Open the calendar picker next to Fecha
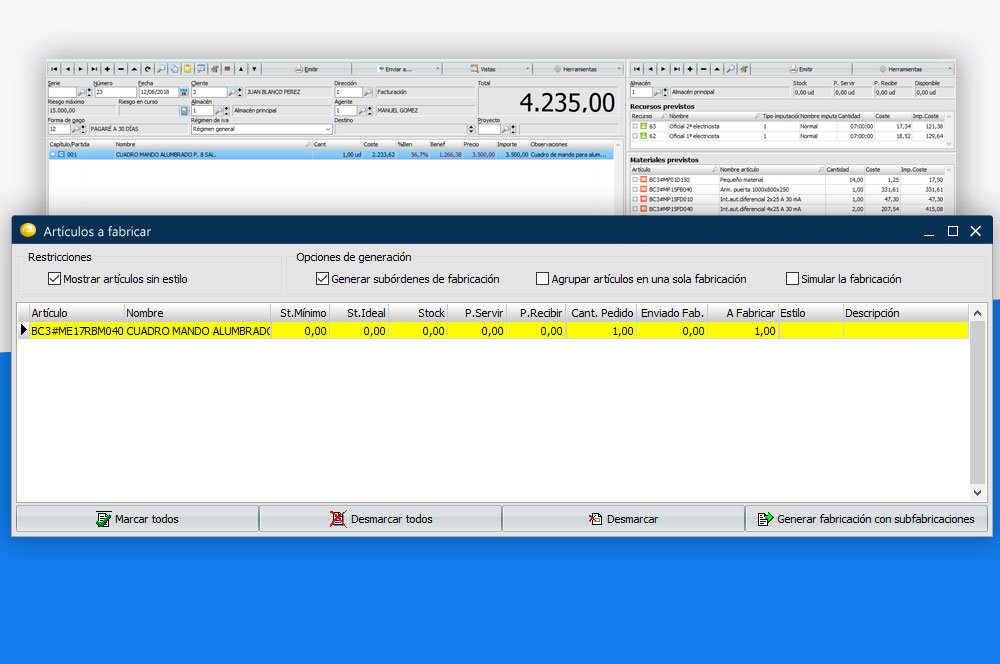This screenshot has width=1000, height=664. 183,92
